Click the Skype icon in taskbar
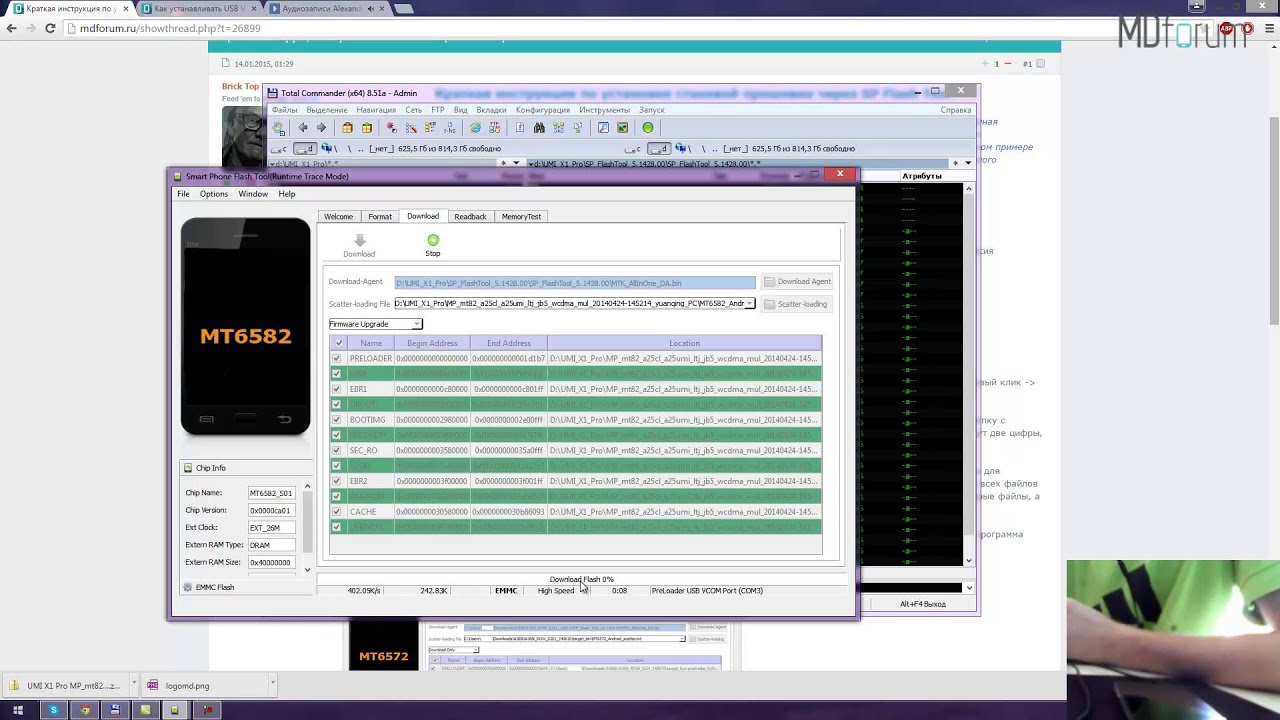The image size is (1280, 720). pyautogui.click(x=54, y=710)
